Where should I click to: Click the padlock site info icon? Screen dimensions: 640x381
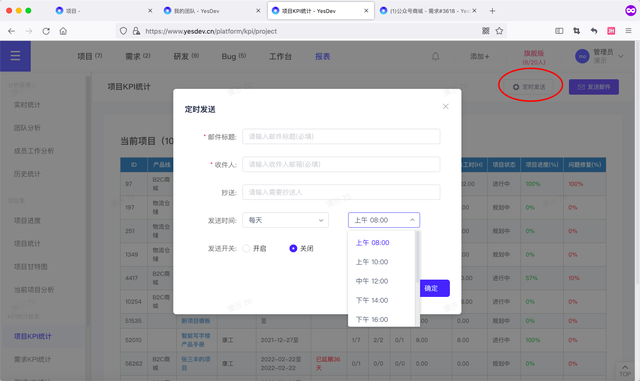tap(136, 31)
